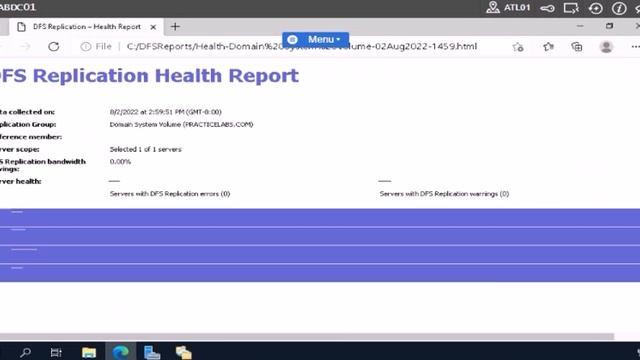
Task: Click the 'Domain System Volume (PRACTICELABS.COM)' text
Action: [x=181, y=124]
